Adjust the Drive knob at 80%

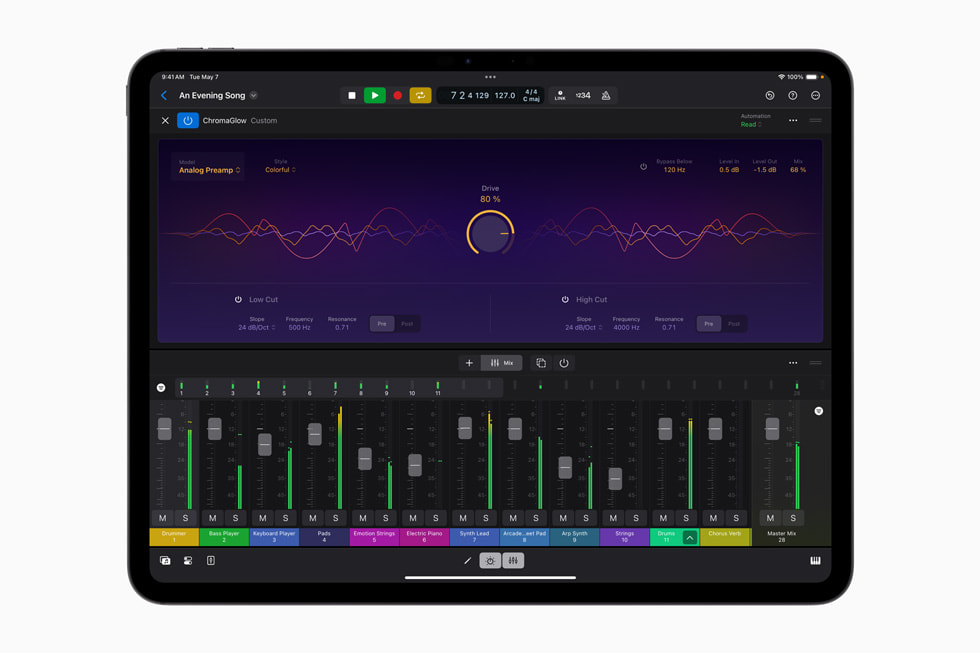pyautogui.click(x=490, y=232)
